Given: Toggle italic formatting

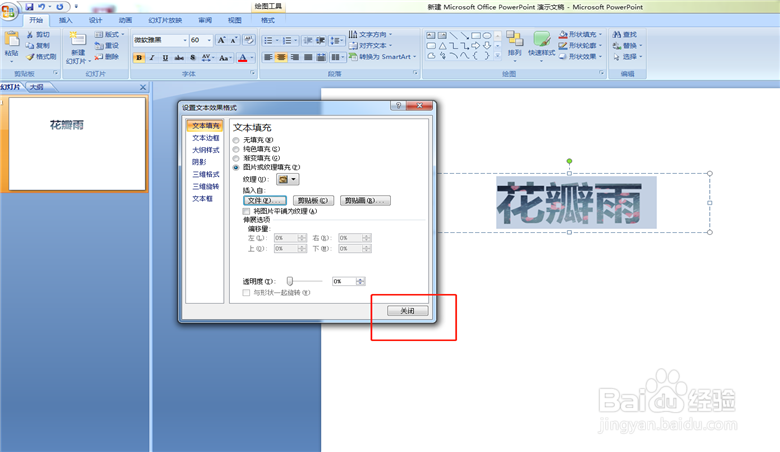Looking at the screenshot, I should pyautogui.click(x=152, y=58).
